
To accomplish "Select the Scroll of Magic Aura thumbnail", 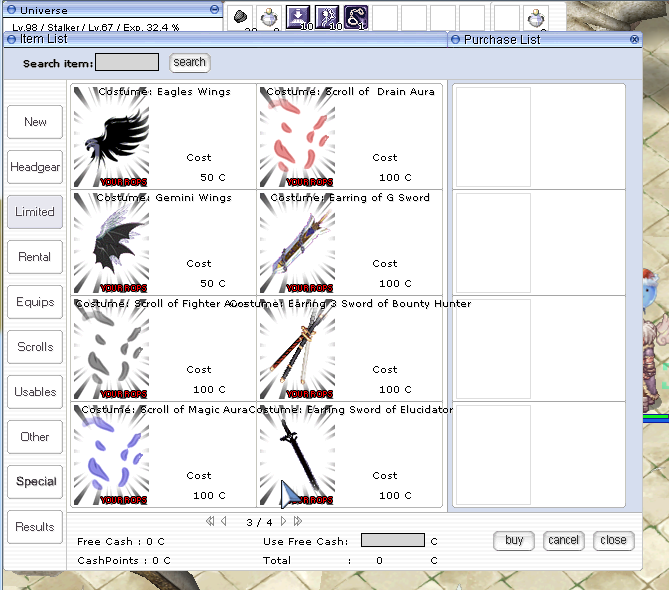I will [x=111, y=455].
